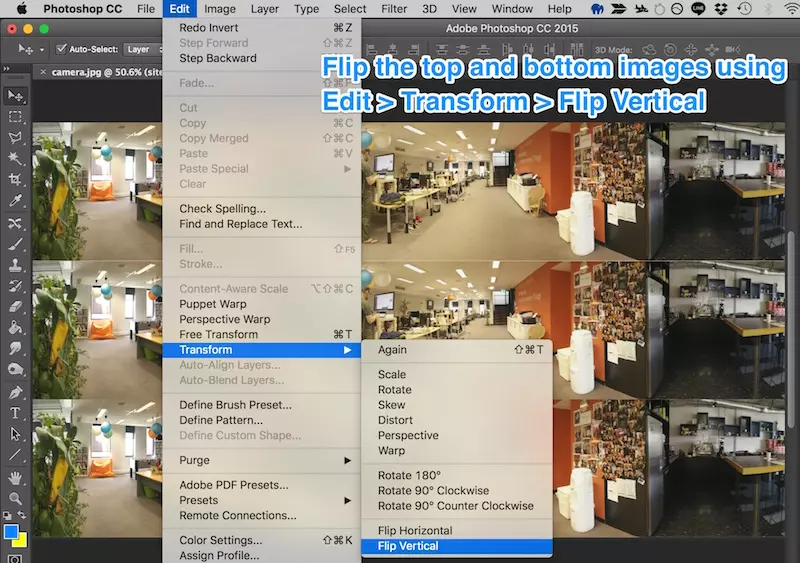Select the Brush tool
Viewport: 800px width, 563px height.
[15, 244]
